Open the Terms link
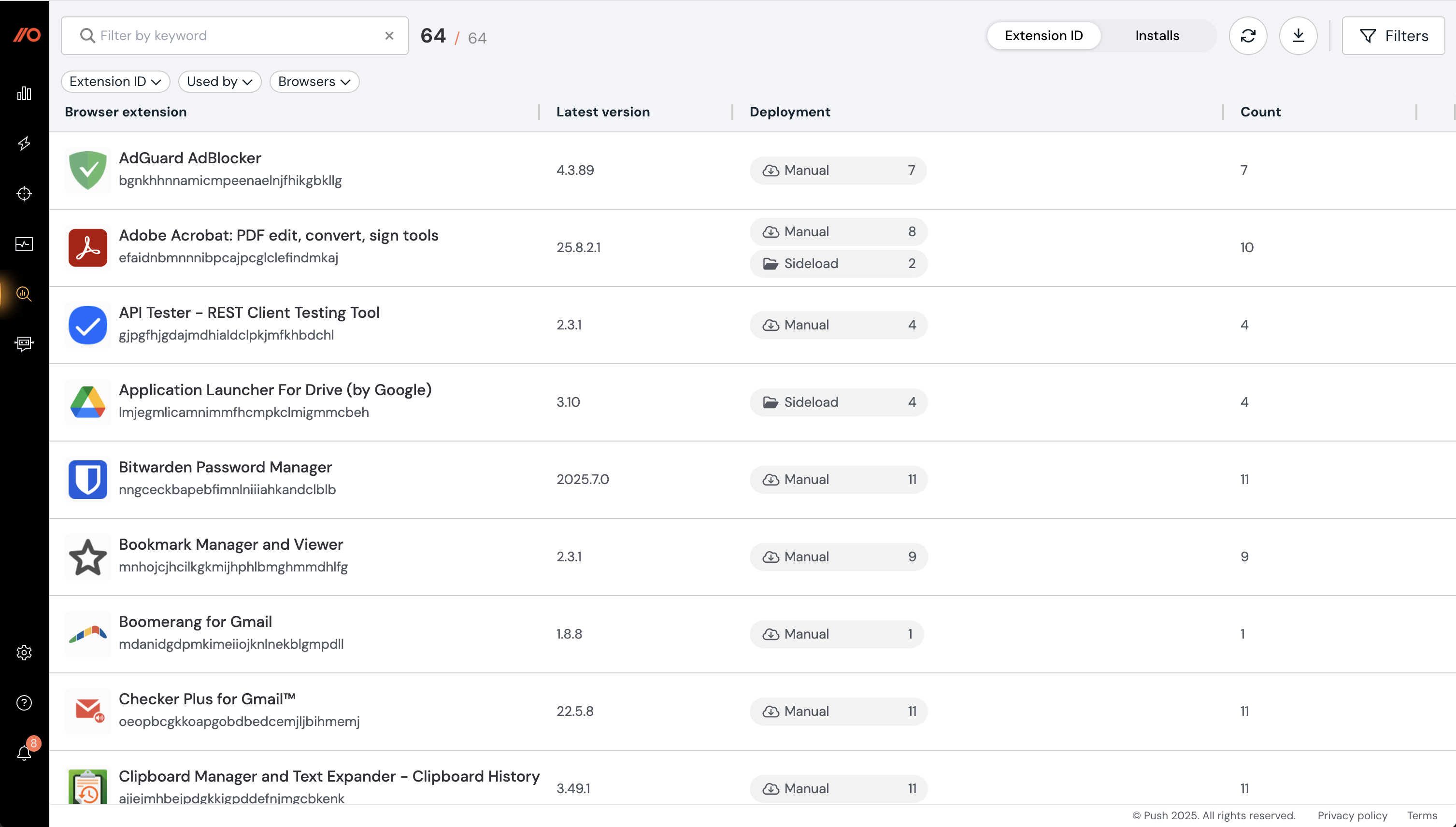1456x827 pixels. click(x=1422, y=815)
